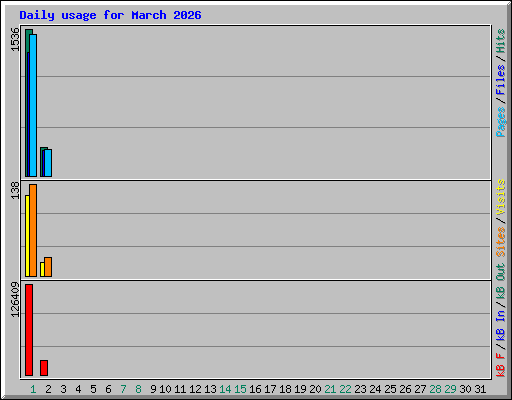This screenshot has width=512, height=400.
Task: Click day 28 on the x-axis
Action: point(435,389)
